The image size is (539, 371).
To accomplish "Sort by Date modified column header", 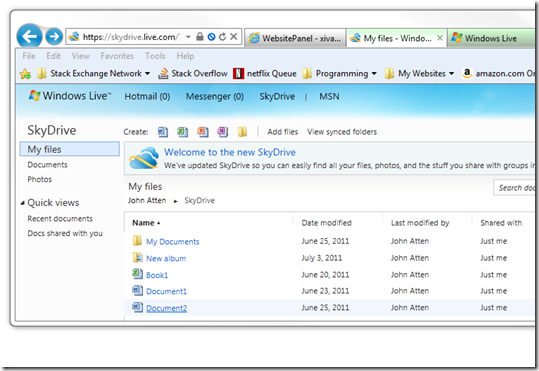I will [x=327, y=223].
